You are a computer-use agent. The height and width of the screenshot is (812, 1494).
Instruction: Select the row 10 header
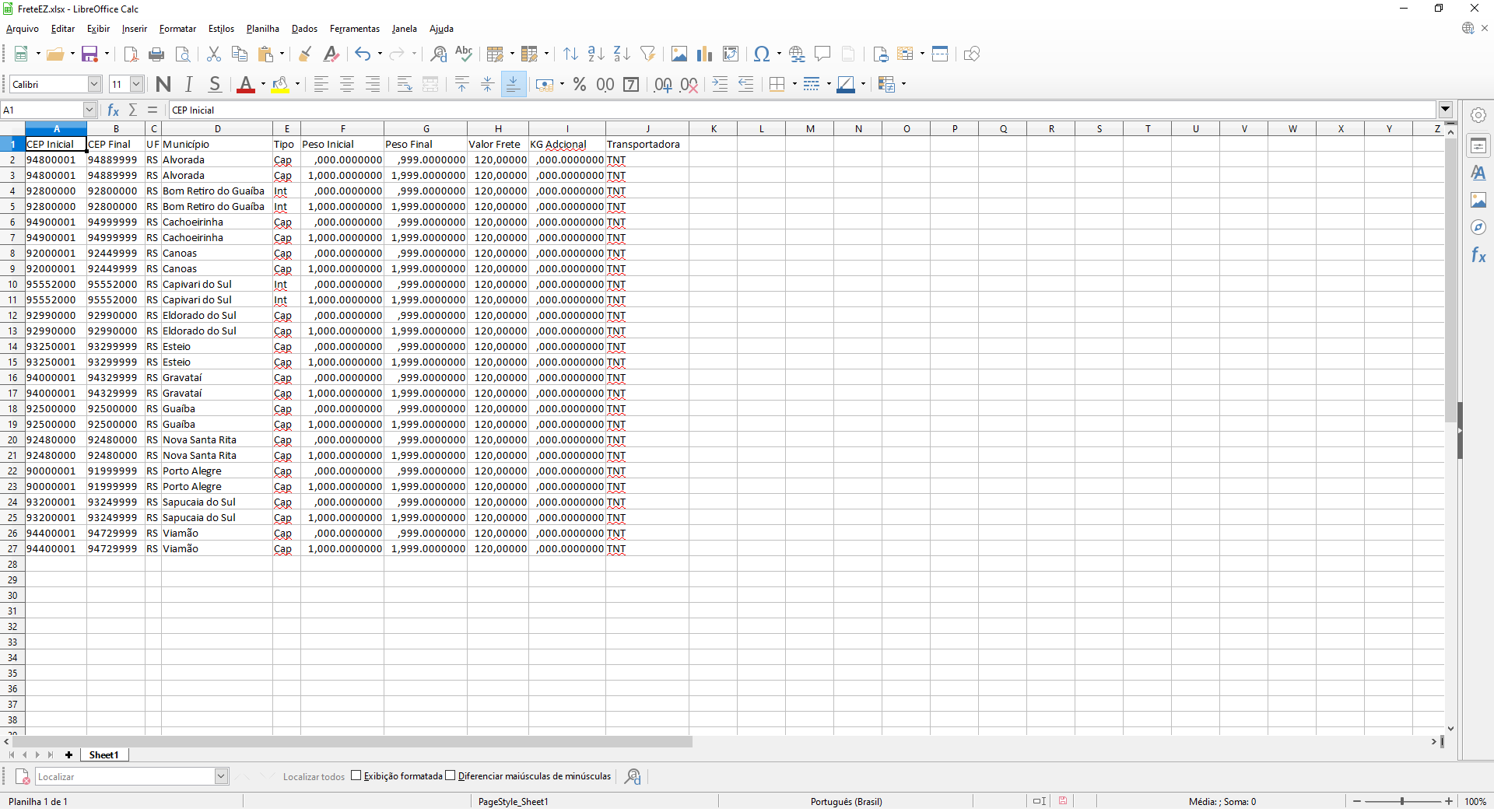pos(12,284)
